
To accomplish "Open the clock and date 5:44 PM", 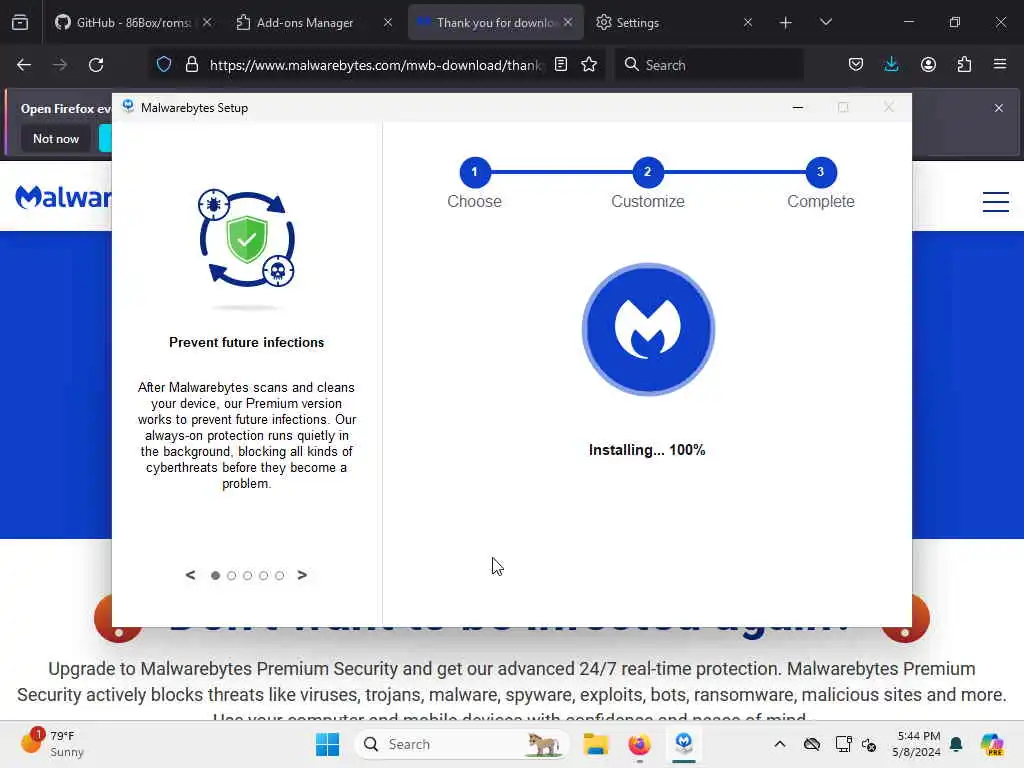I will coord(917,744).
